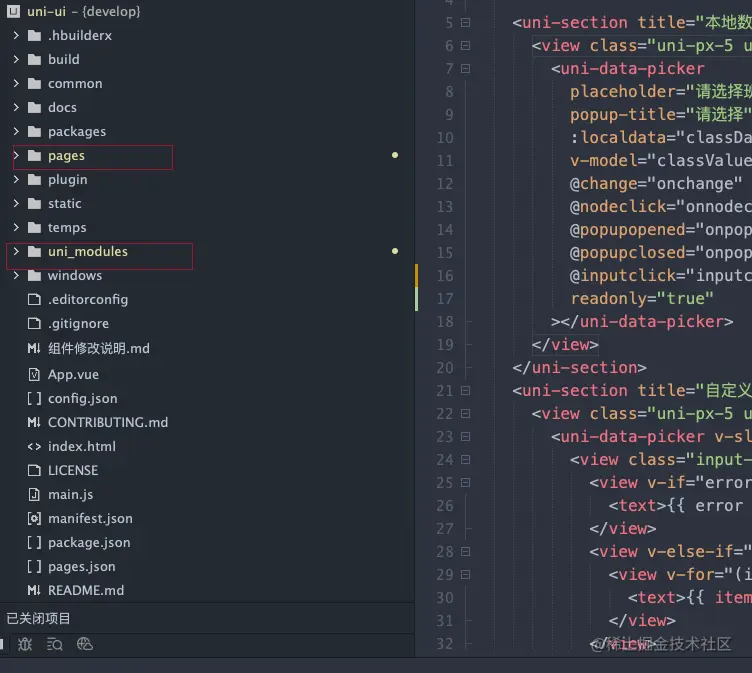Image resolution: width=752 pixels, height=673 pixels.
Task: Click the Vue file icon of App.vue
Action: 34,374
